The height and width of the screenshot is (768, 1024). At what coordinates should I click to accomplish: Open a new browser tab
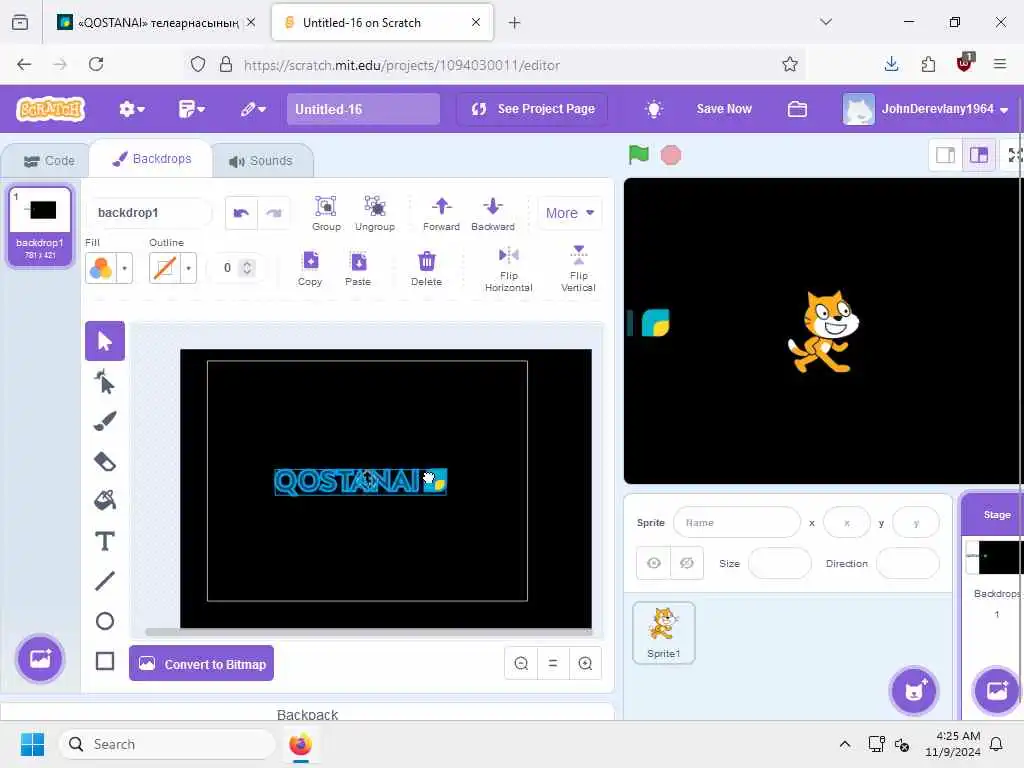(515, 23)
